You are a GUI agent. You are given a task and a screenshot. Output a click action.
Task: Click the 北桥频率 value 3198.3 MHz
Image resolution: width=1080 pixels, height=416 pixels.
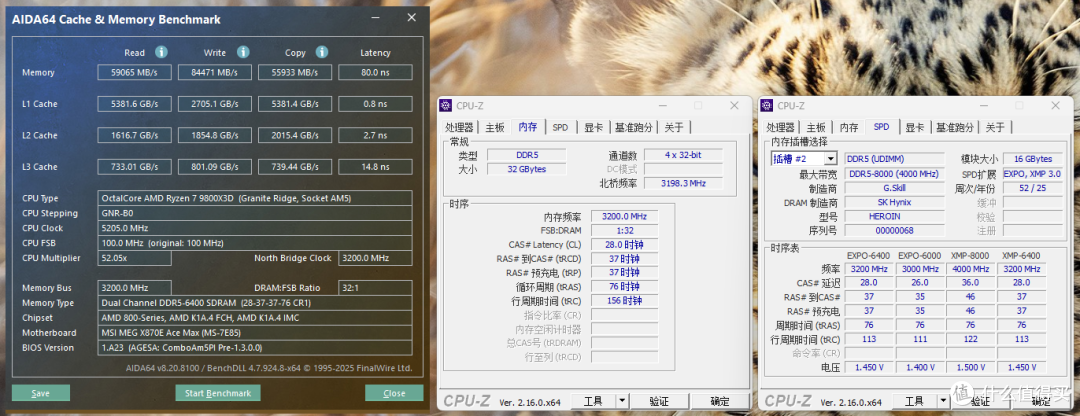(x=681, y=183)
